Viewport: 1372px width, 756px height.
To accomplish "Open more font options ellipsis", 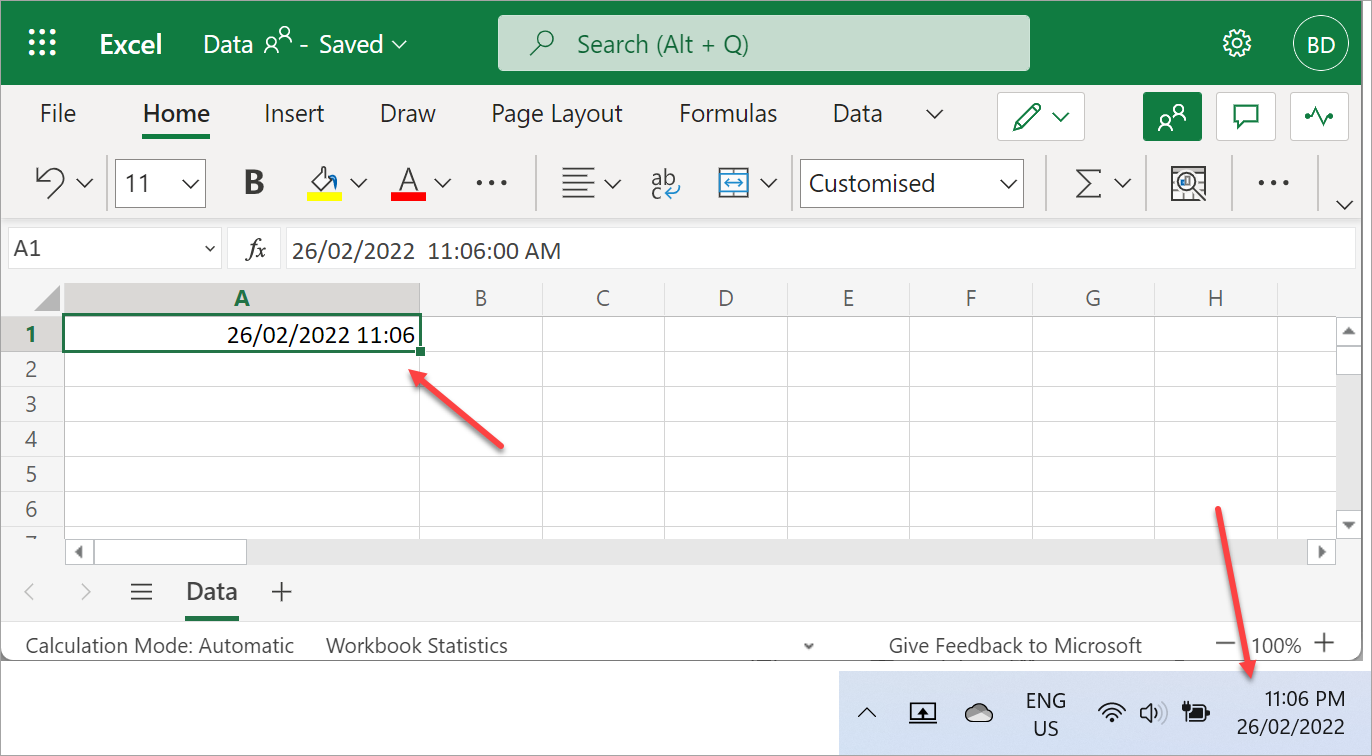I will coord(492,183).
